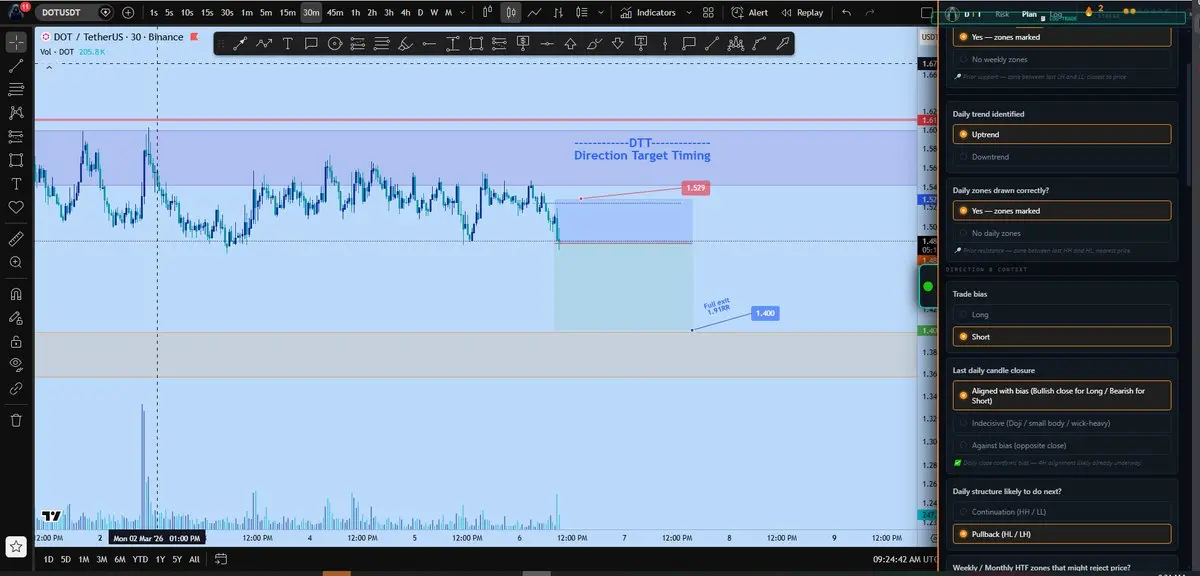Add a symbol with plus icon

pyautogui.click(x=128, y=13)
